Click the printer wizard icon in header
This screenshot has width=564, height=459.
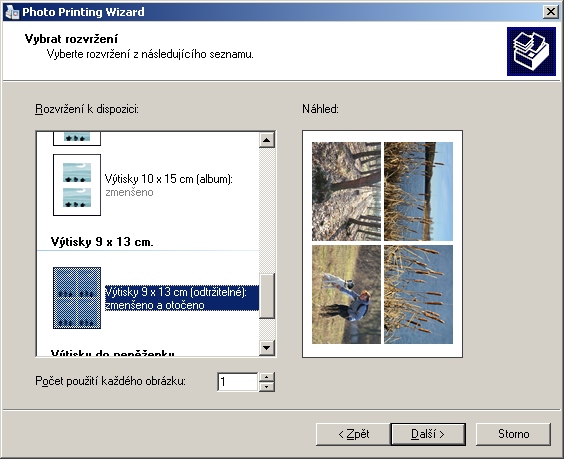[531, 51]
